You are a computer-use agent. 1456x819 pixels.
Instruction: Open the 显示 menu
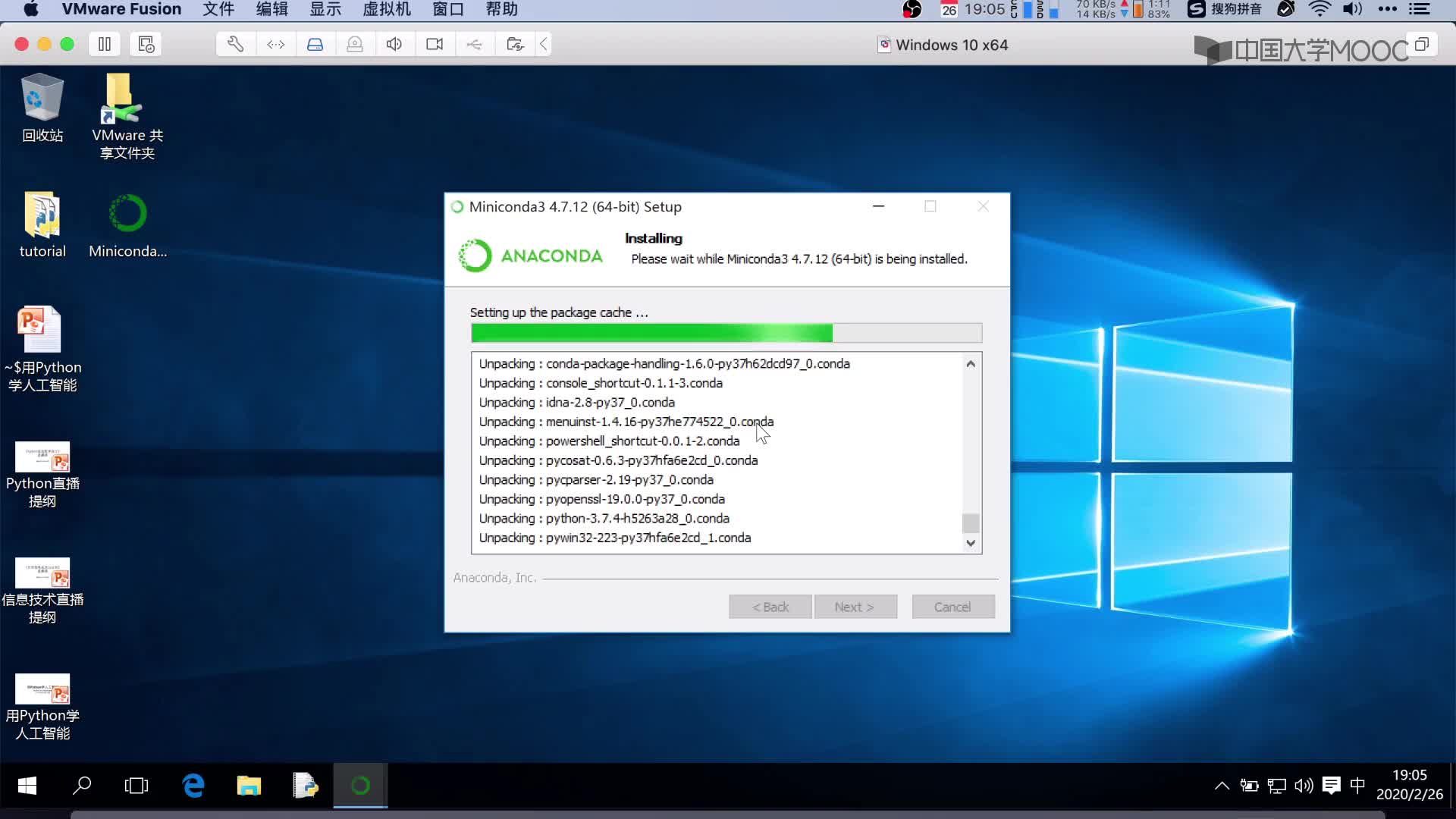click(325, 9)
